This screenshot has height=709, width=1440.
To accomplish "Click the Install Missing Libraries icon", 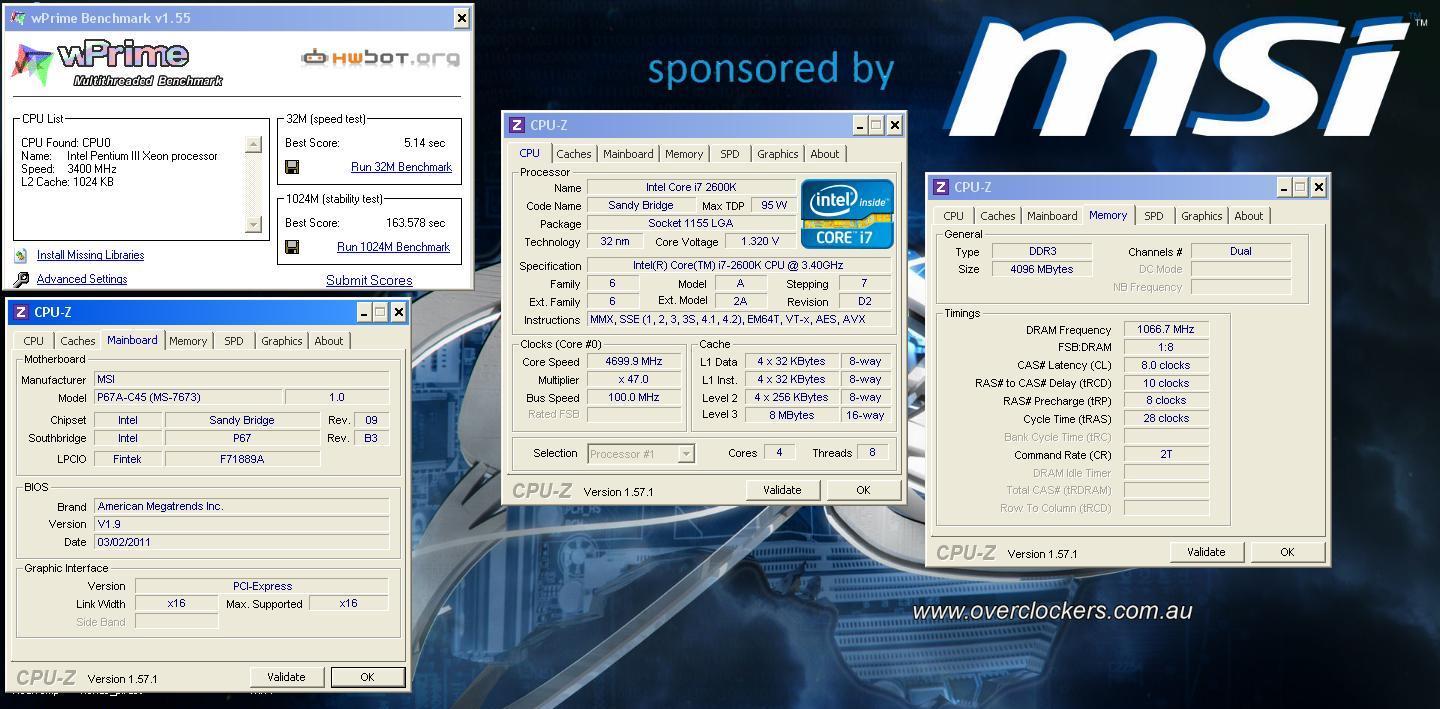I will (20, 255).
